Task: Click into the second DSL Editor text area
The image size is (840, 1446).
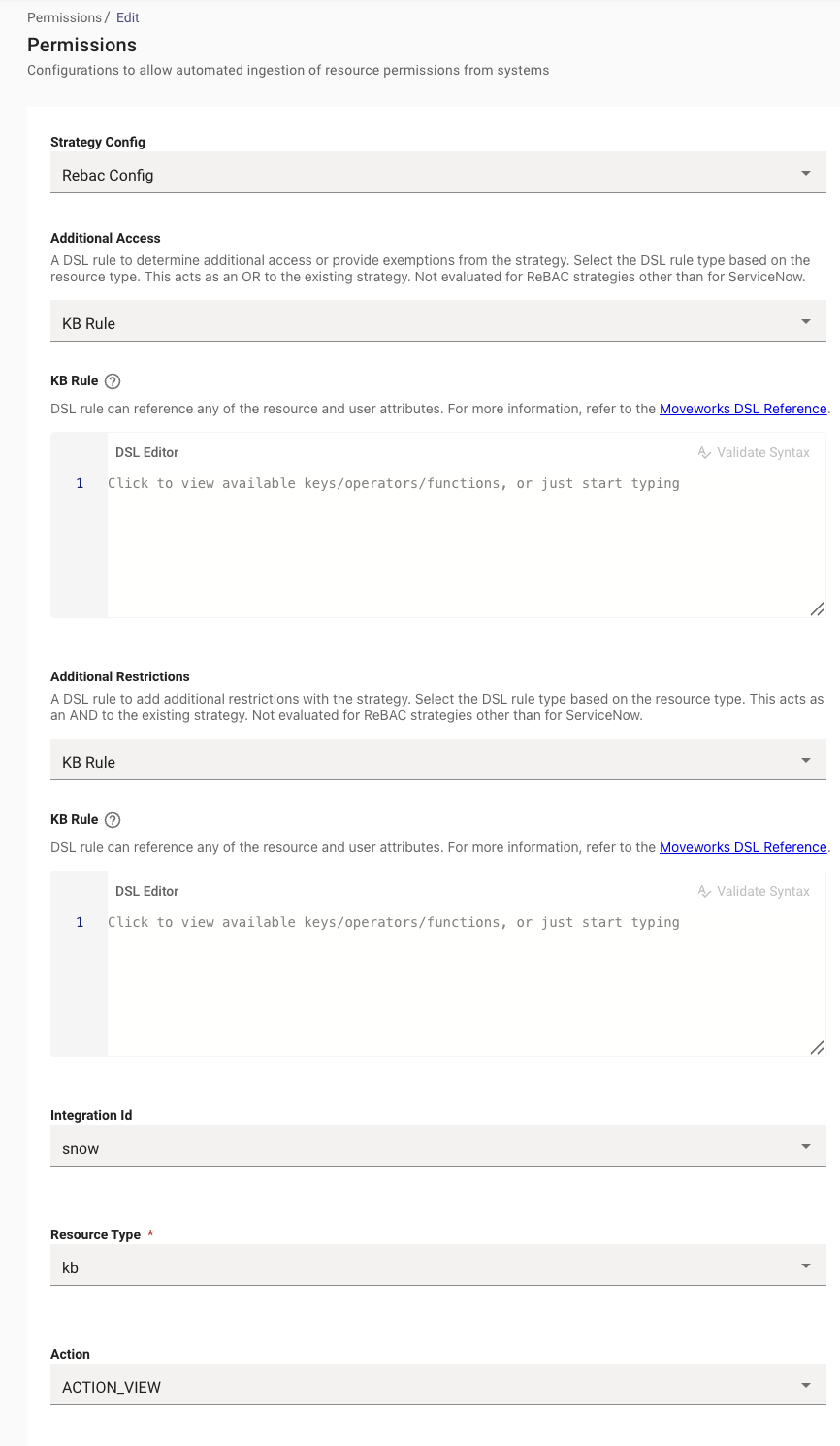Action: (x=466, y=982)
